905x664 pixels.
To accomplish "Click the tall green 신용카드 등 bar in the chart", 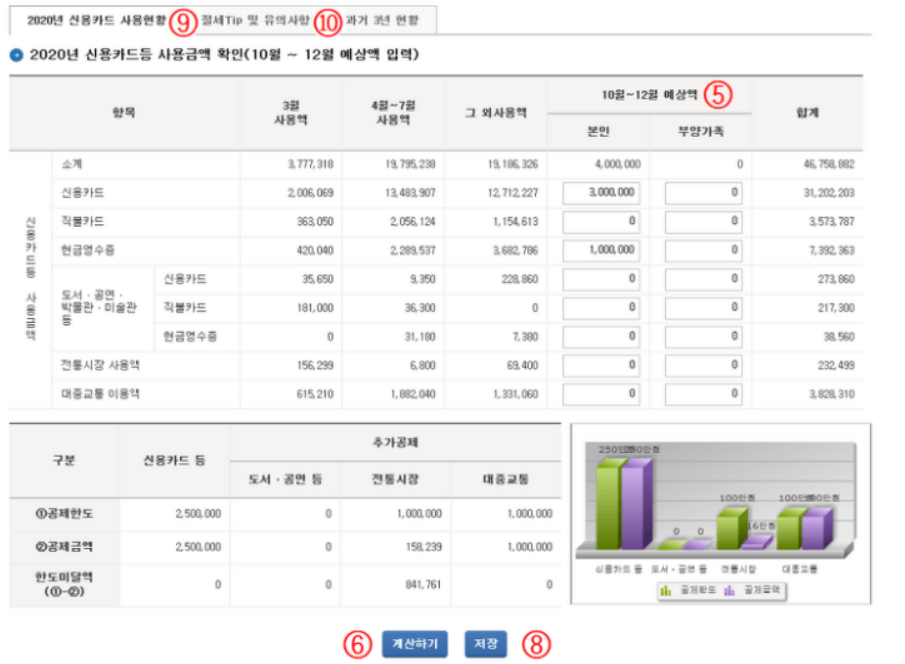I will pos(608,505).
